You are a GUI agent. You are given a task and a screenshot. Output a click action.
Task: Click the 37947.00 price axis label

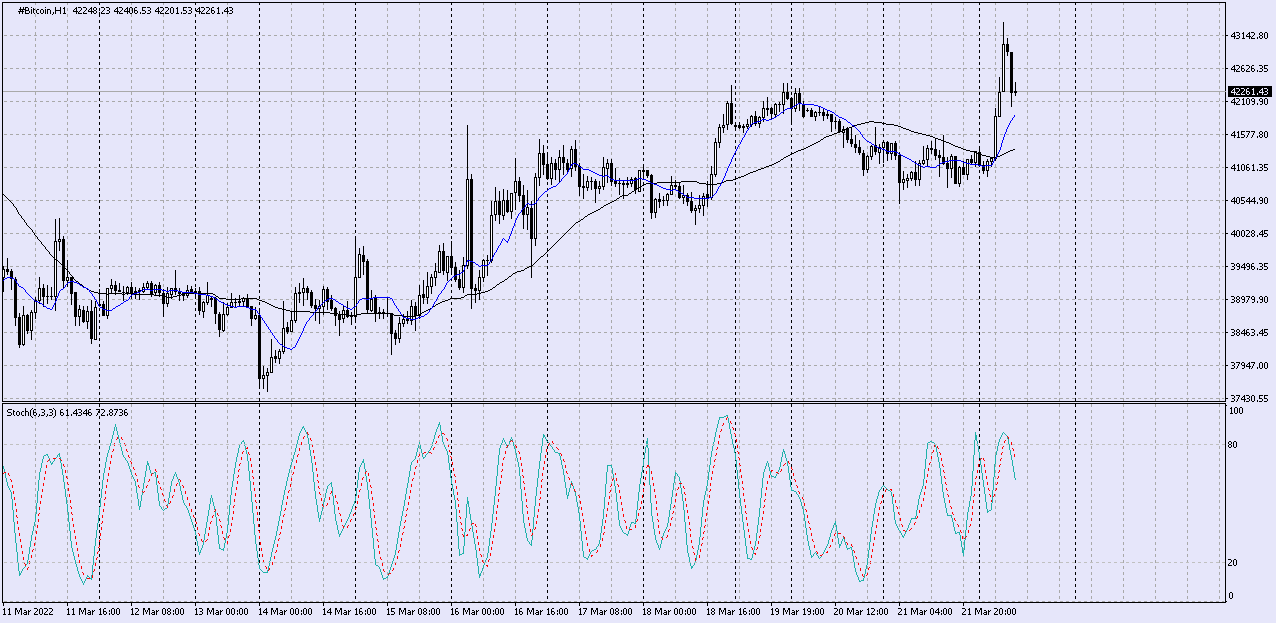click(x=1247, y=365)
